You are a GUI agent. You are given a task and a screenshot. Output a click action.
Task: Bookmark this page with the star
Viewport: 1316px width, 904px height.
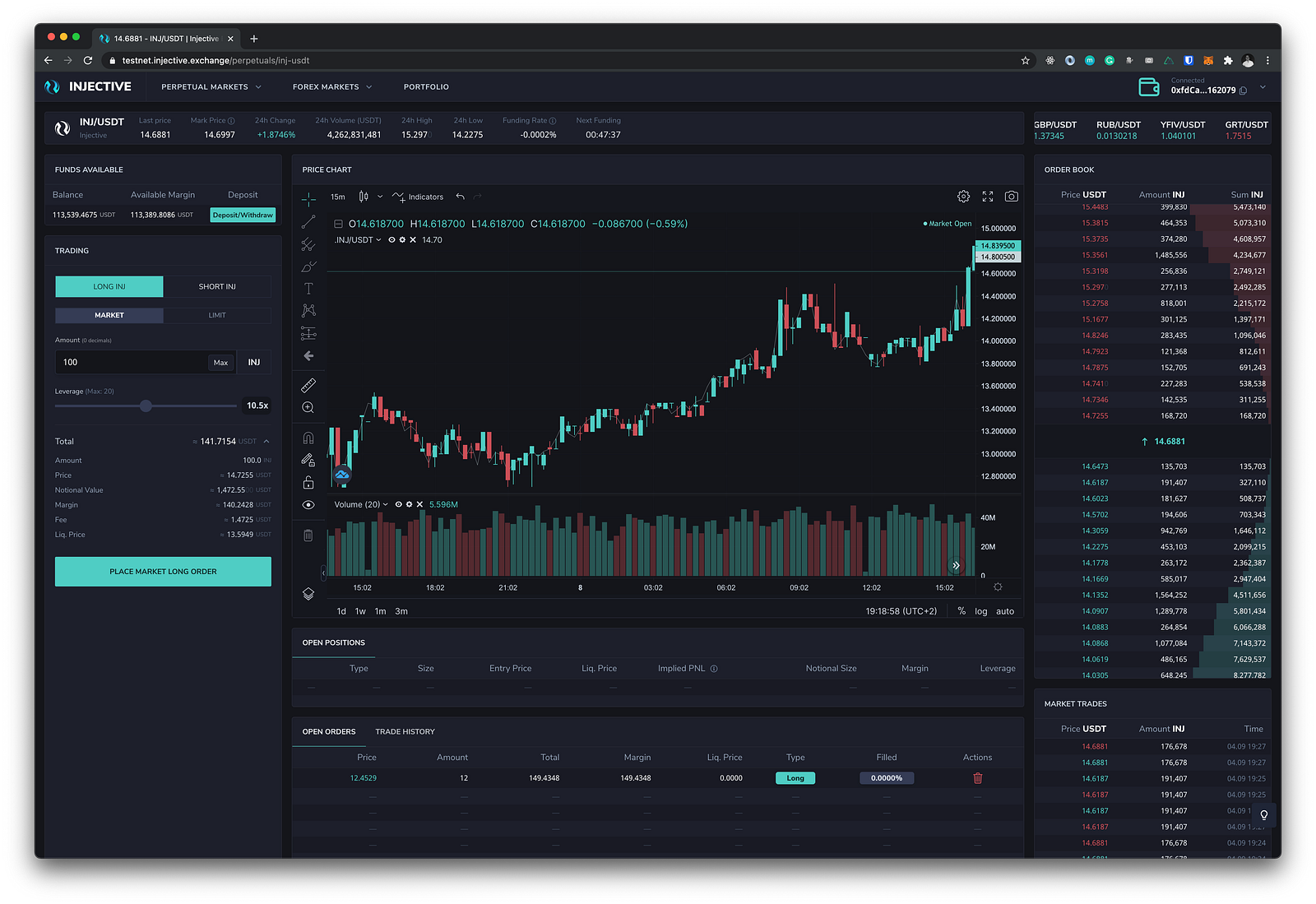click(x=1026, y=61)
